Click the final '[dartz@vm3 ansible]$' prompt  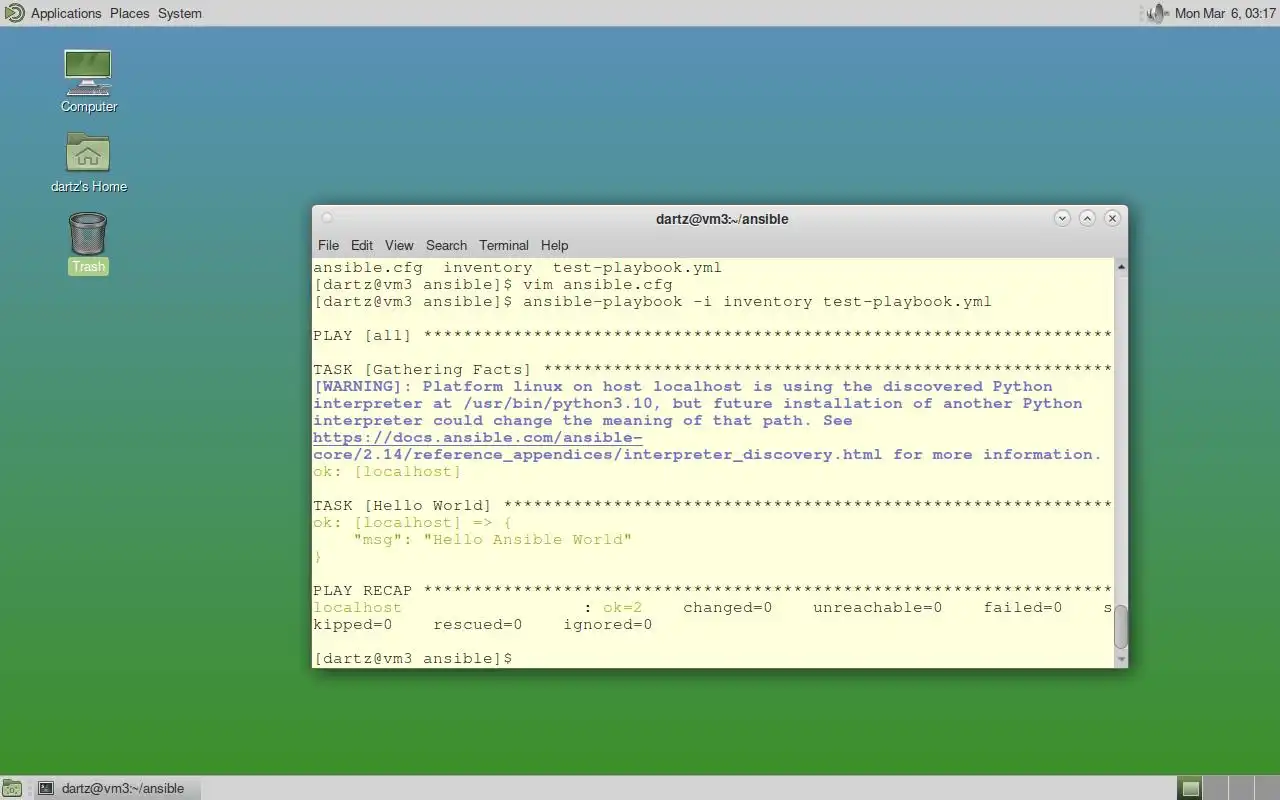click(x=413, y=658)
